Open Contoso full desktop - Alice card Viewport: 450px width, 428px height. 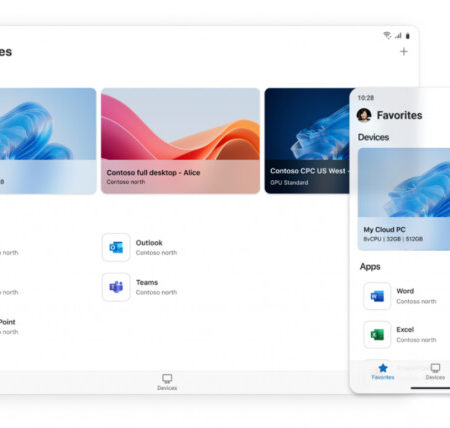click(x=180, y=141)
